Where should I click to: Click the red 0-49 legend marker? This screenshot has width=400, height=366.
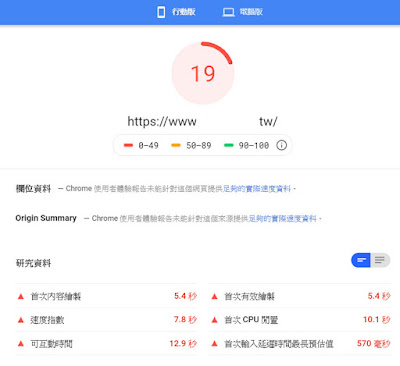(128, 145)
